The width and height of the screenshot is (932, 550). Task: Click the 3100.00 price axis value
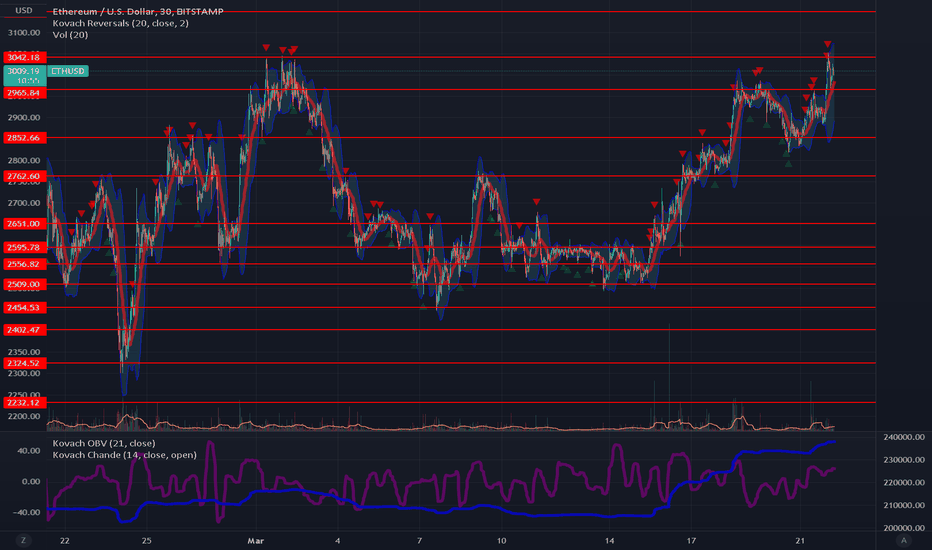click(x=24, y=32)
